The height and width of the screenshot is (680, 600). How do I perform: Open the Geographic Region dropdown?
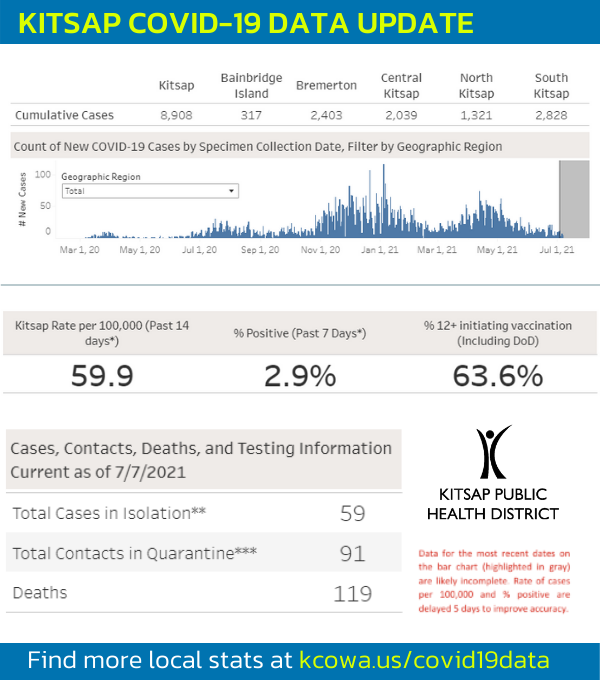point(148,190)
